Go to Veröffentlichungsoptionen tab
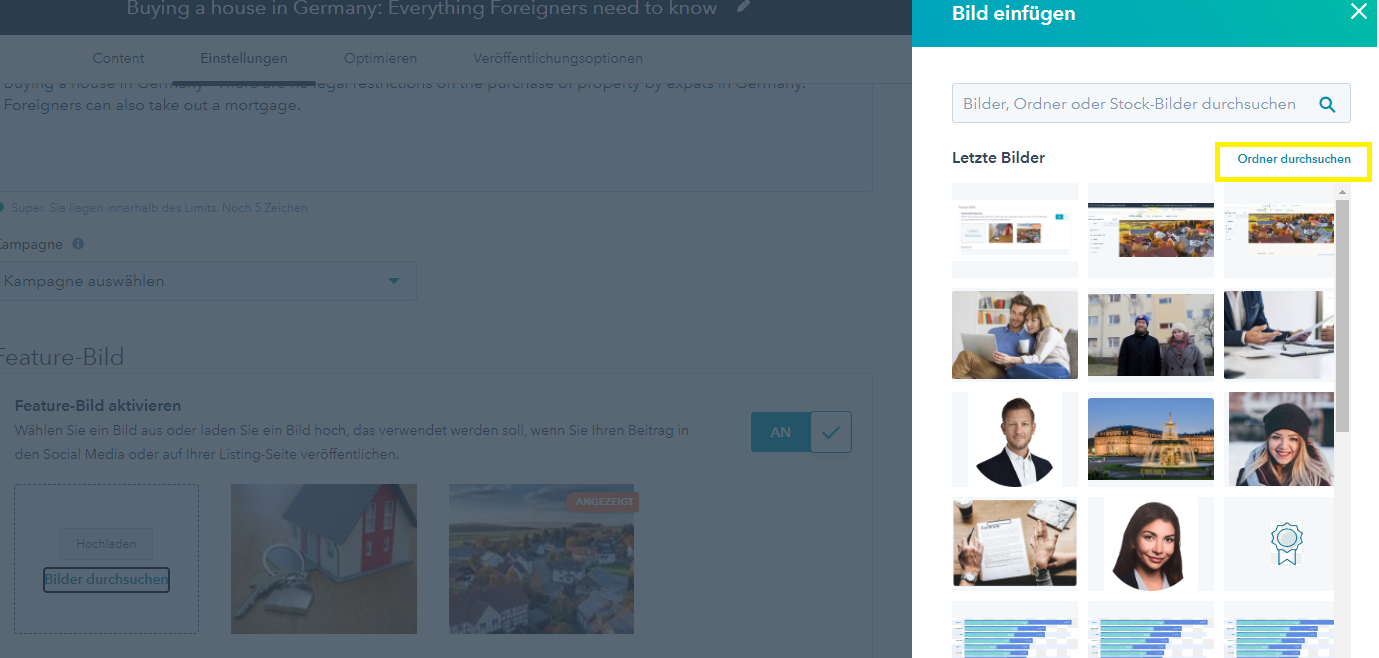 pos(558,59)
